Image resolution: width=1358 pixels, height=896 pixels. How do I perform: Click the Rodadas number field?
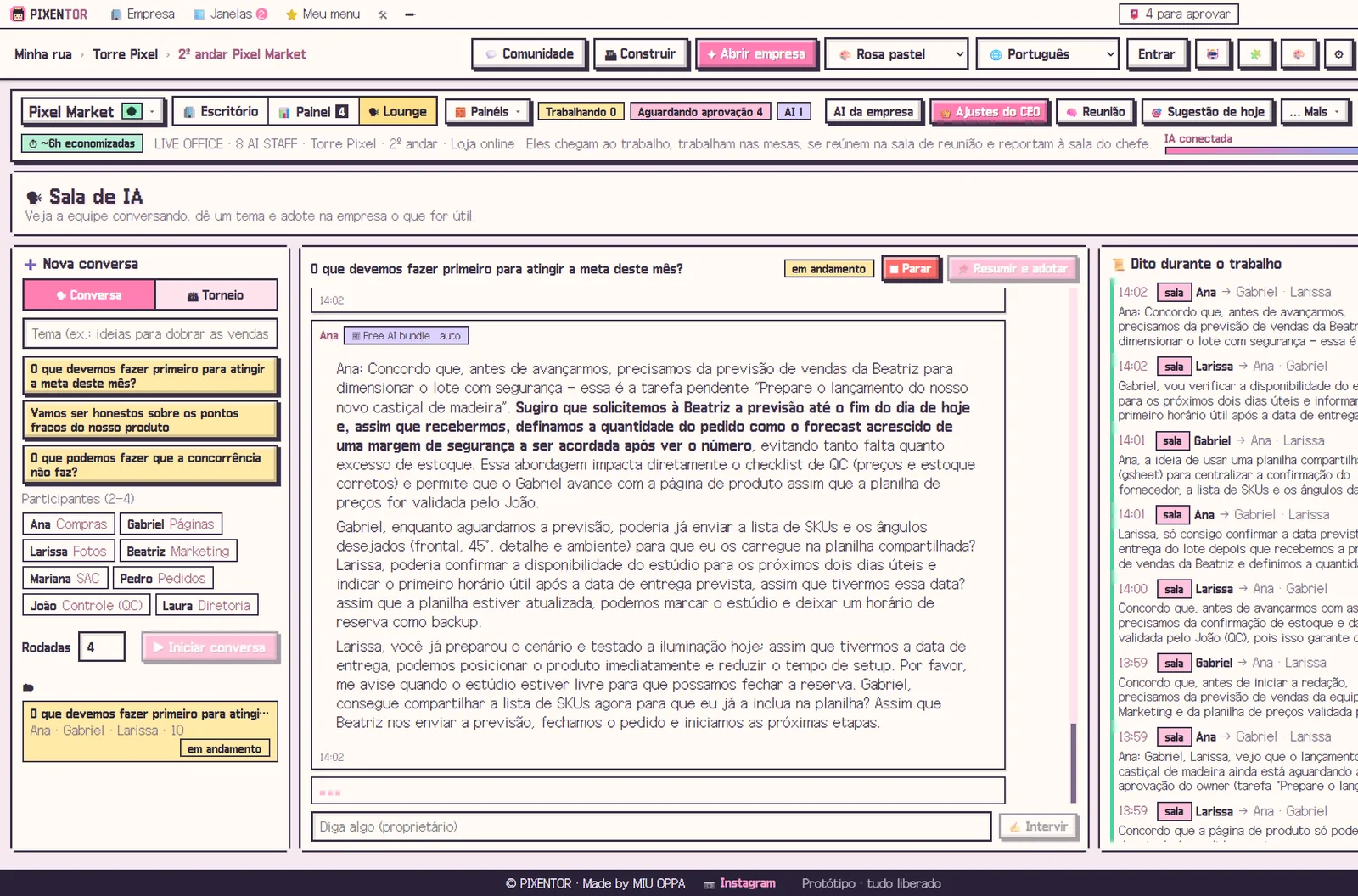point(102,647)
